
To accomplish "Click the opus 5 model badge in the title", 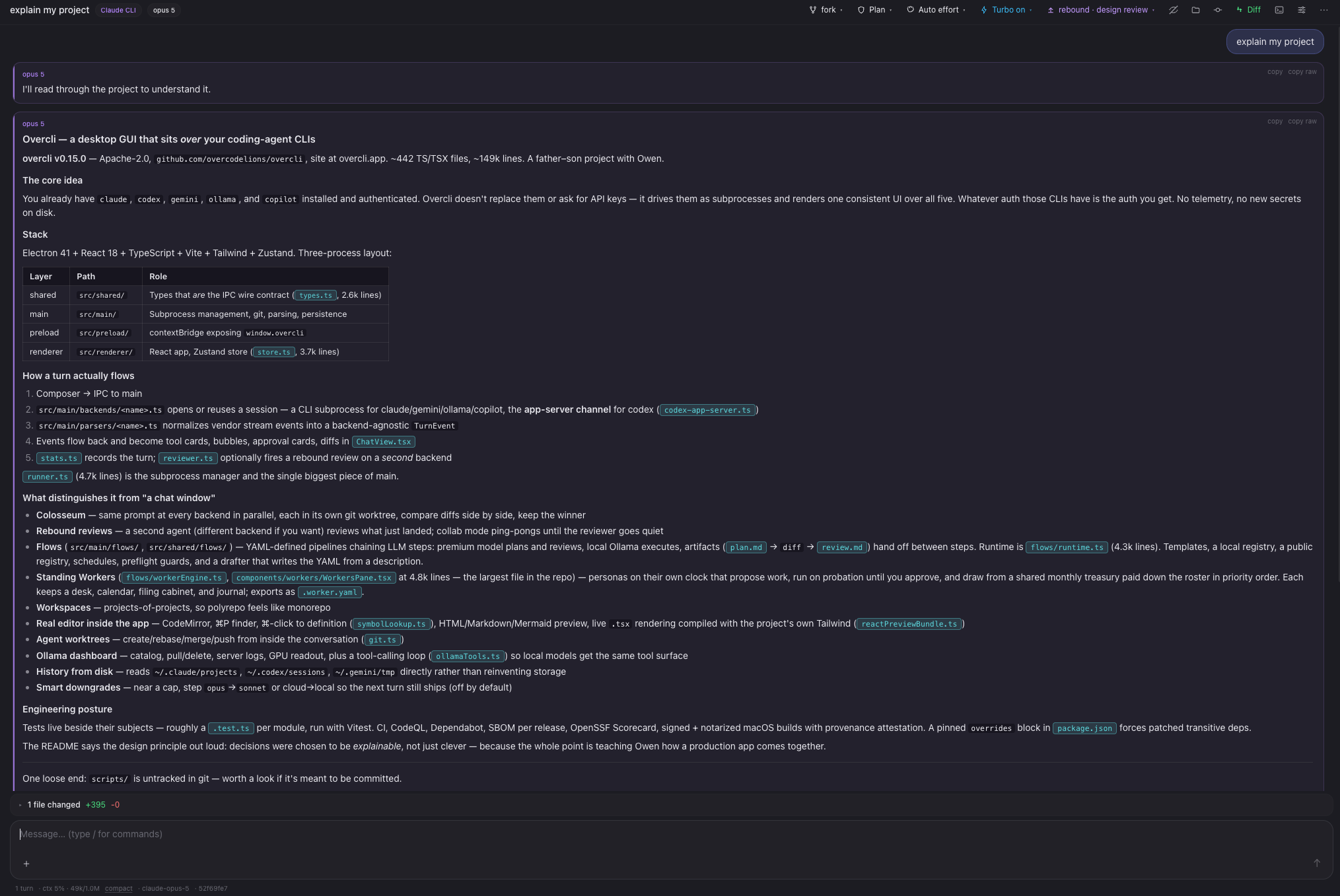I will 164,10.
